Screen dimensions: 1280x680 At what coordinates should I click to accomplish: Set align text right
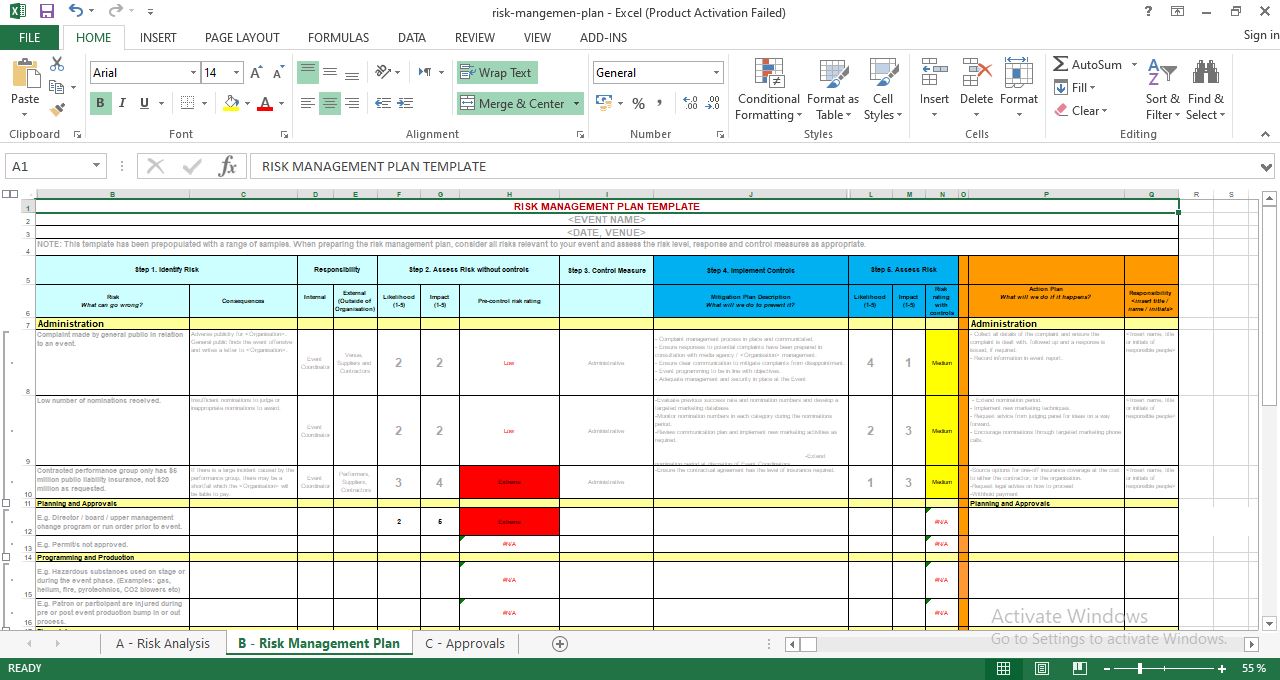(x=352, y=103)
